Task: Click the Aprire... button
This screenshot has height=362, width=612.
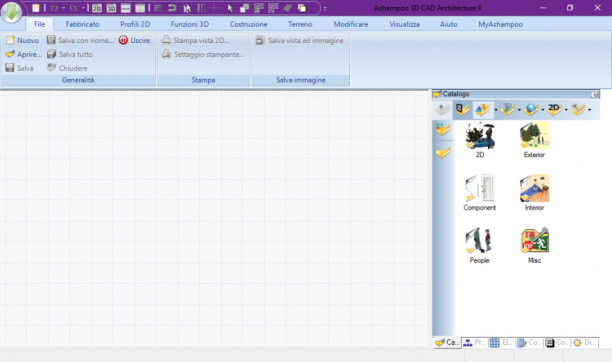Action: coord(23,54)
